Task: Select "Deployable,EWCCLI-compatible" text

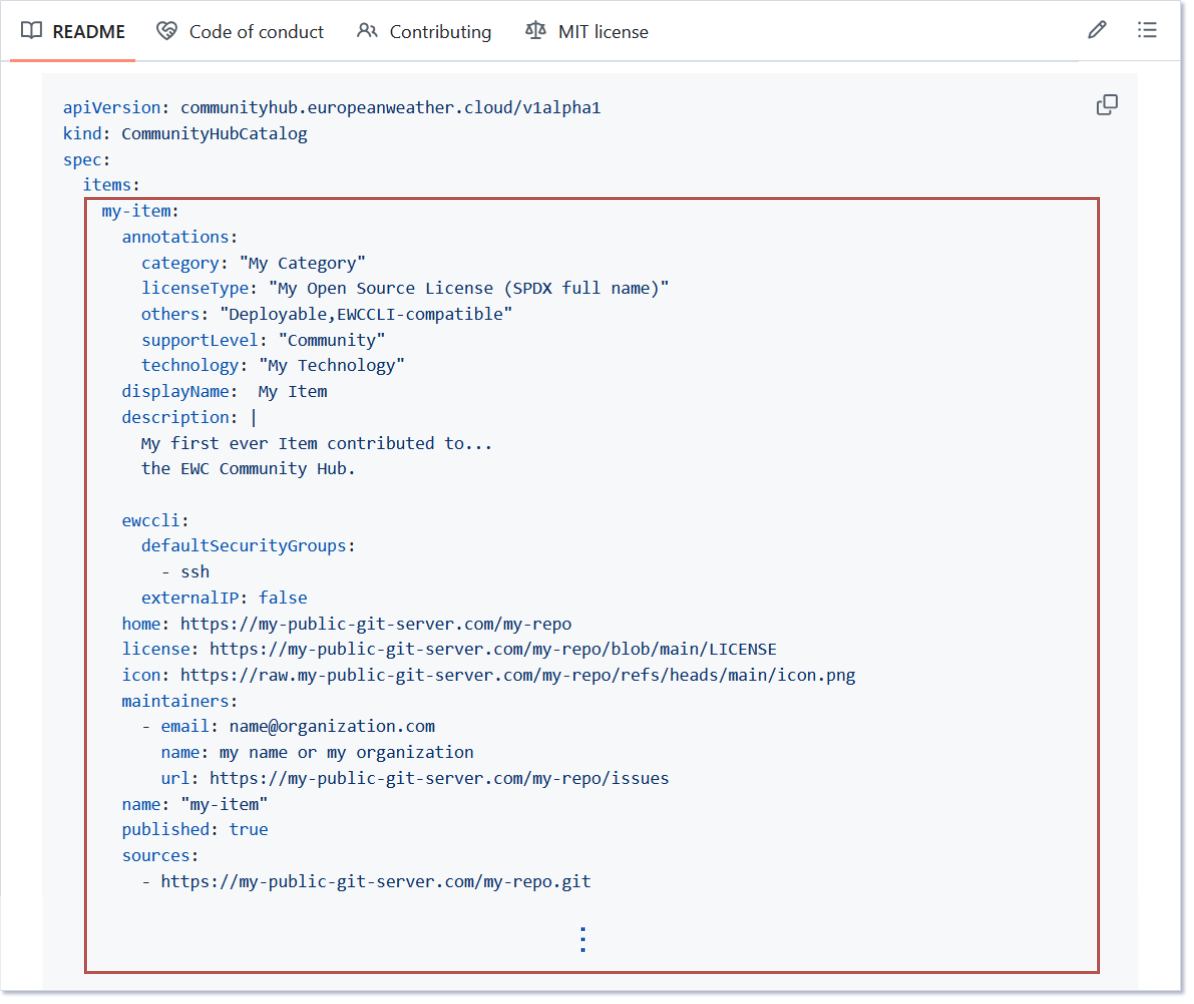Action: pyautogui.click(x=366, y=315)
